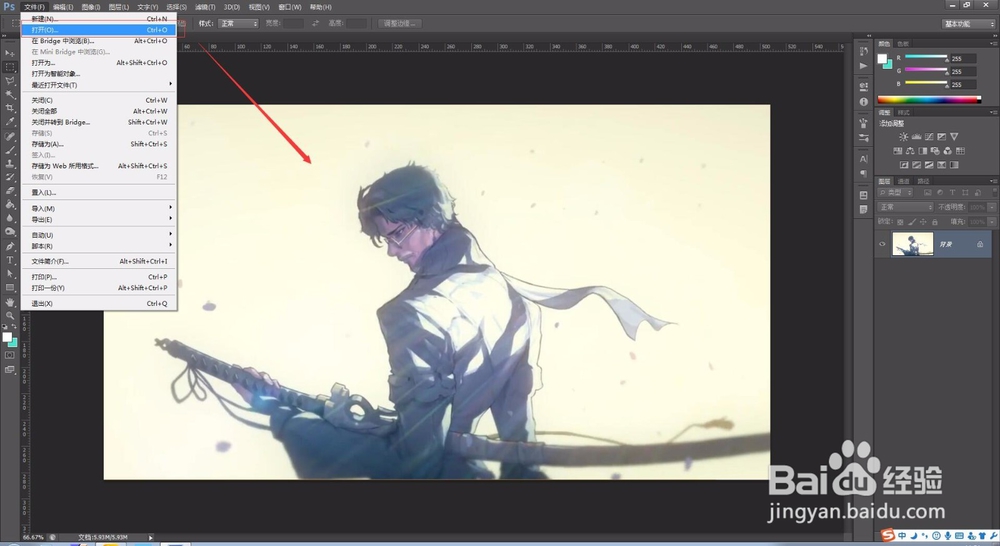Select the Clone Stamp tool

tap(10, 163)
